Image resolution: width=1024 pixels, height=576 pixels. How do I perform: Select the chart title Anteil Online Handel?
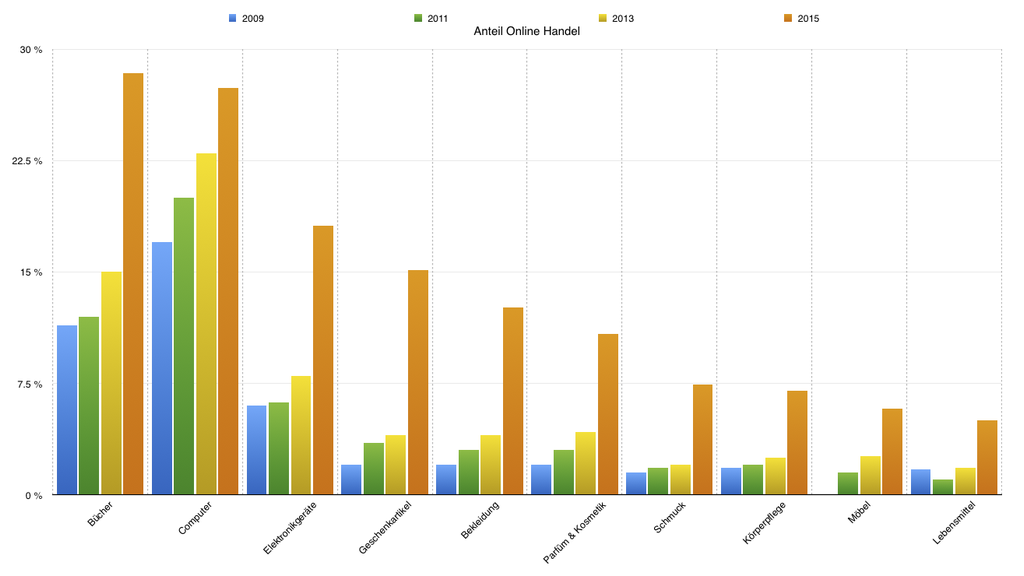(526, 32)
